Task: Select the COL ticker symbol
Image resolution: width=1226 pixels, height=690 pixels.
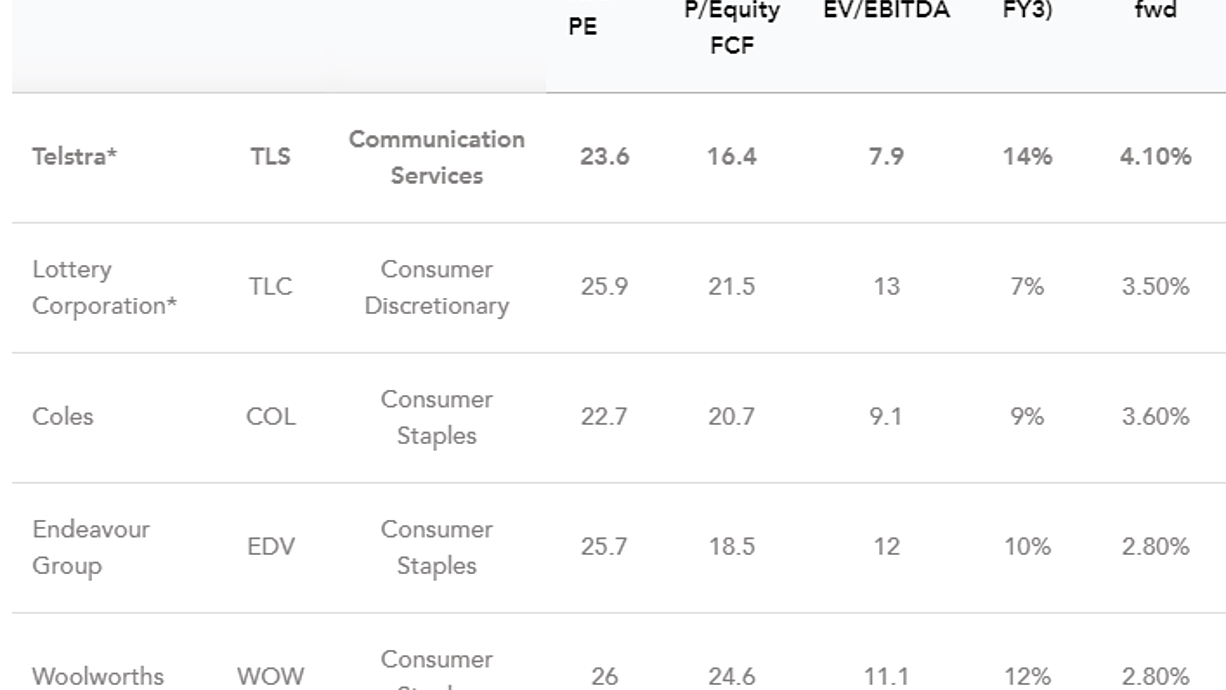Action: click(x=271, y=417)
